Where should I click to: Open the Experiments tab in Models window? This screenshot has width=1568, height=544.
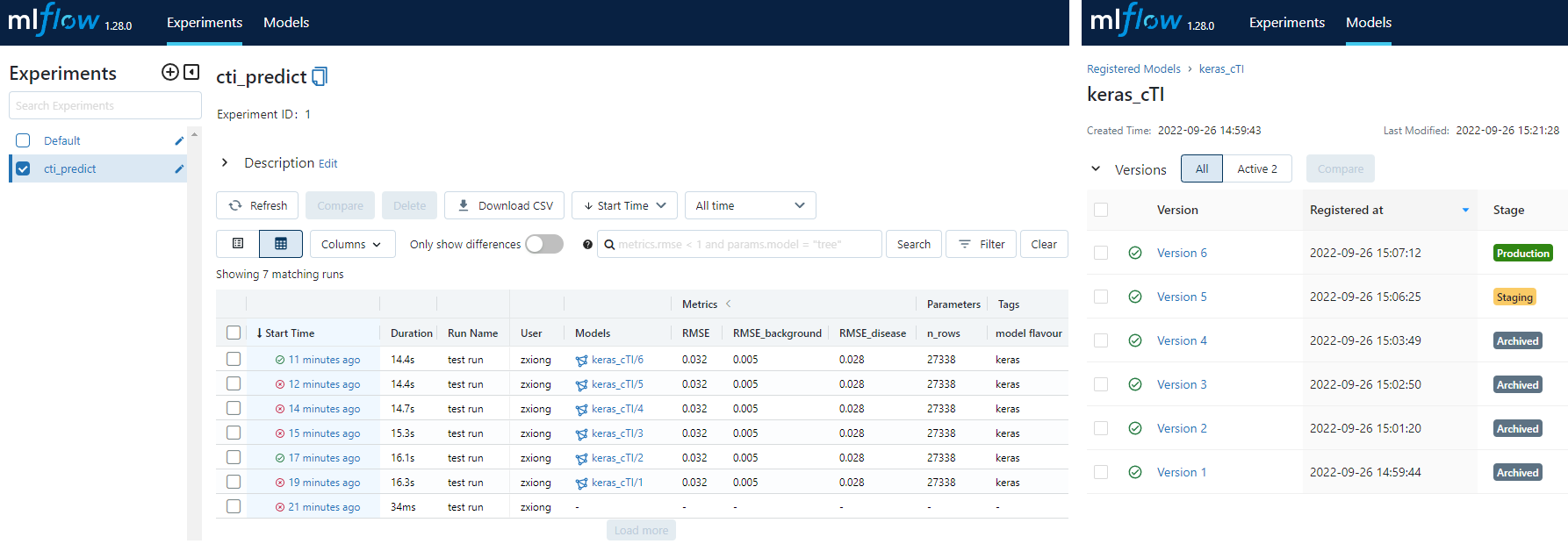click(x=1287, y=23)
